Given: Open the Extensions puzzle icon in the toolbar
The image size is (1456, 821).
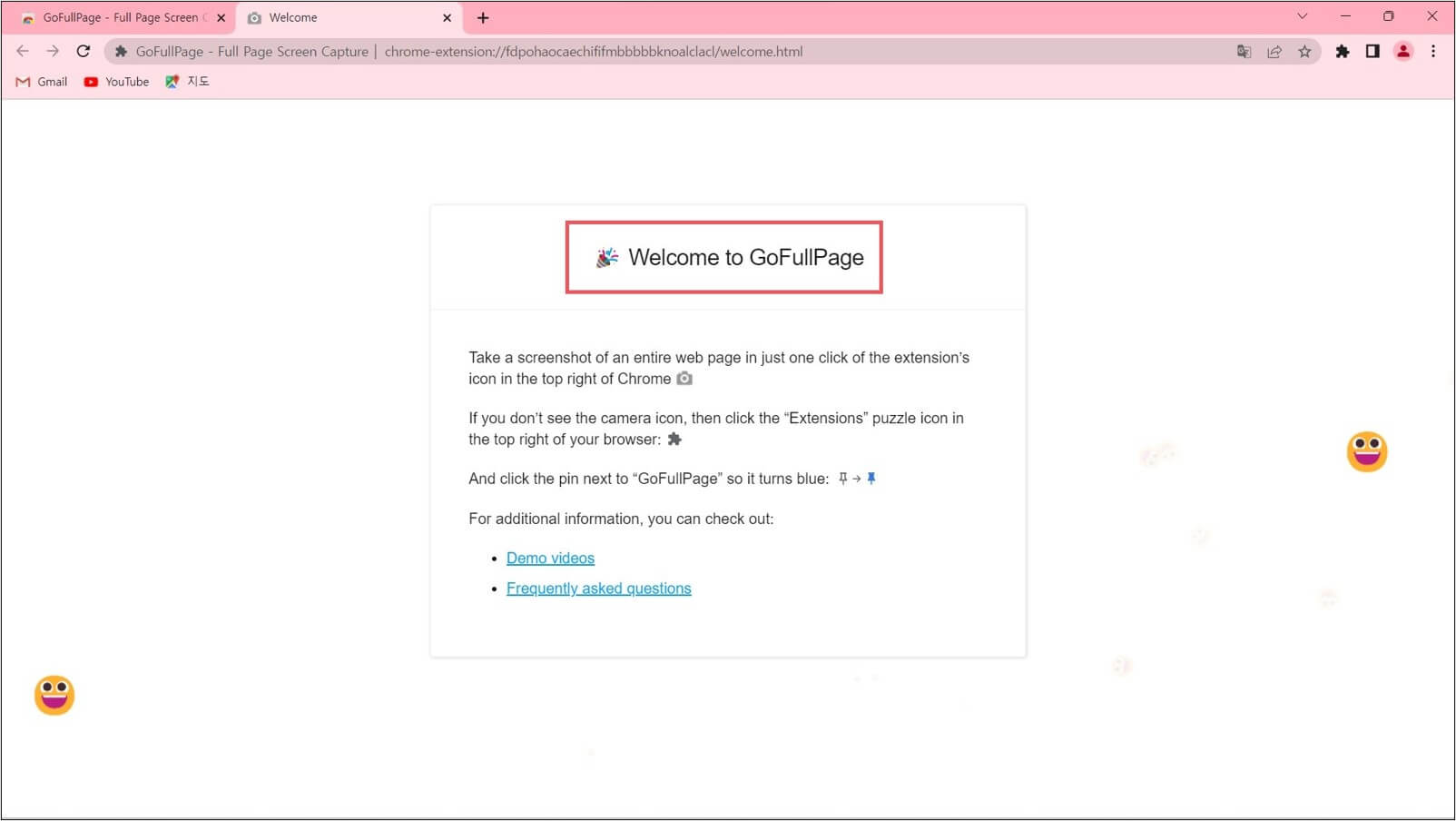Looking at the screenshot, I should 1343,52.
